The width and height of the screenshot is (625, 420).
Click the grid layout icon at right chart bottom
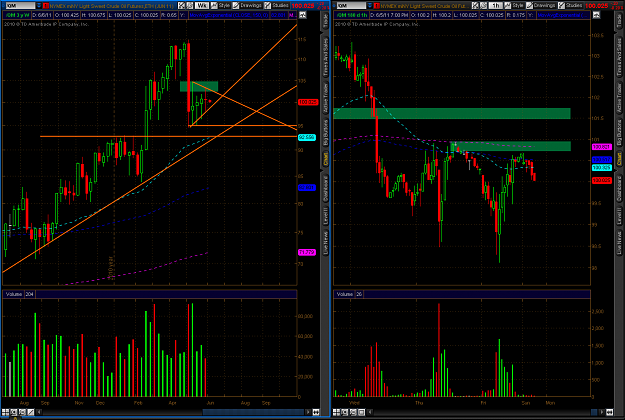(x=337, y=412)
